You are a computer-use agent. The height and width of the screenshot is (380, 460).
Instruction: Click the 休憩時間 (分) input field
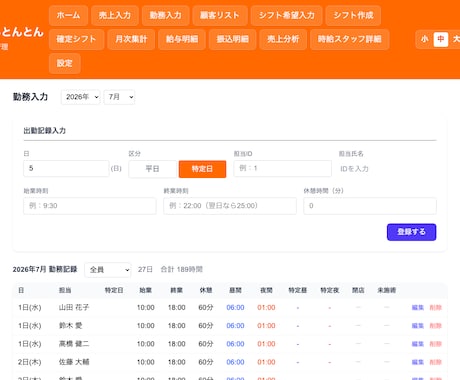click(370, 206)
